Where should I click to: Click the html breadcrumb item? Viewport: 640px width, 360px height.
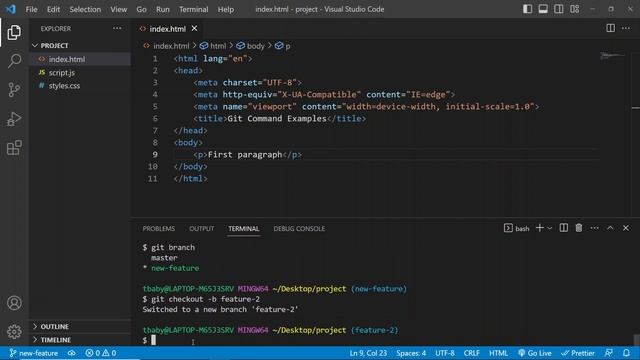pyautogui.click(x=213, y=46)
